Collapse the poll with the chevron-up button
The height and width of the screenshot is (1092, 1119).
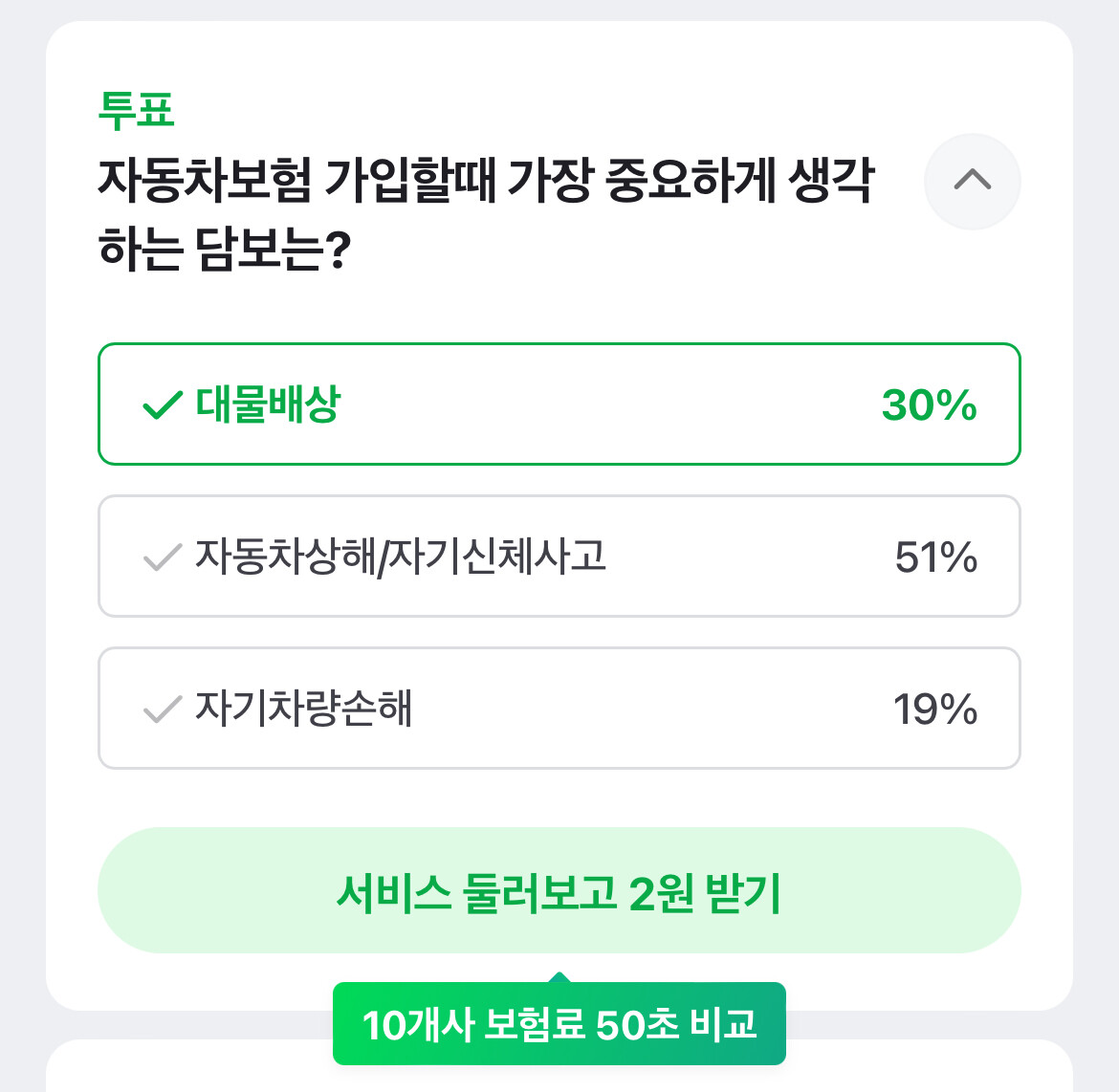(972, 181)
